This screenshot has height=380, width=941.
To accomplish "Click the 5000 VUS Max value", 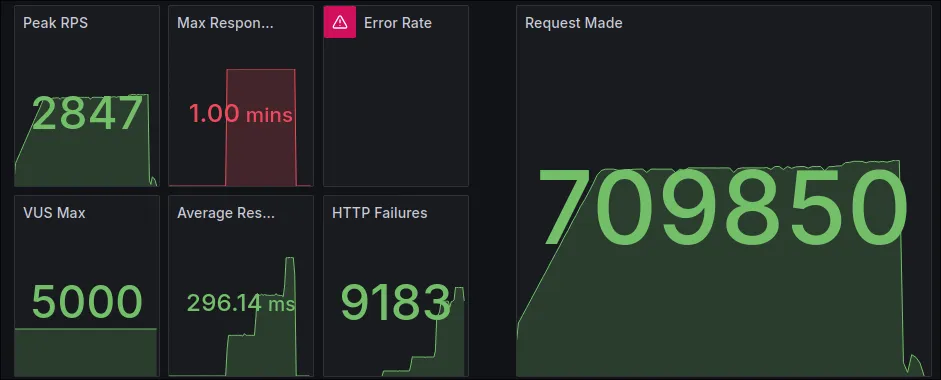I will tap(87, 302).
